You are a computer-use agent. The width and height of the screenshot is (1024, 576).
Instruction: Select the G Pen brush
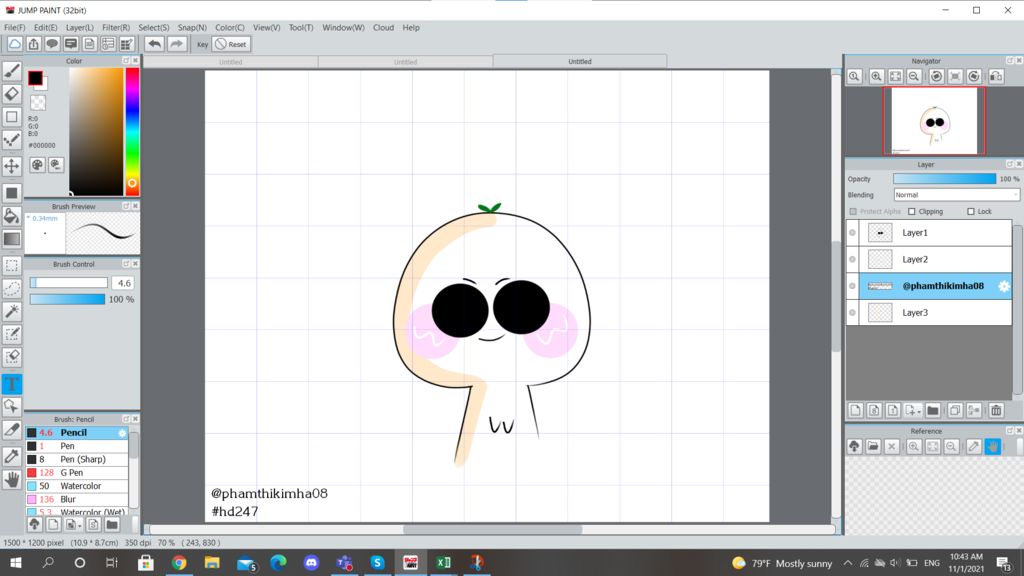click(77, 473)
